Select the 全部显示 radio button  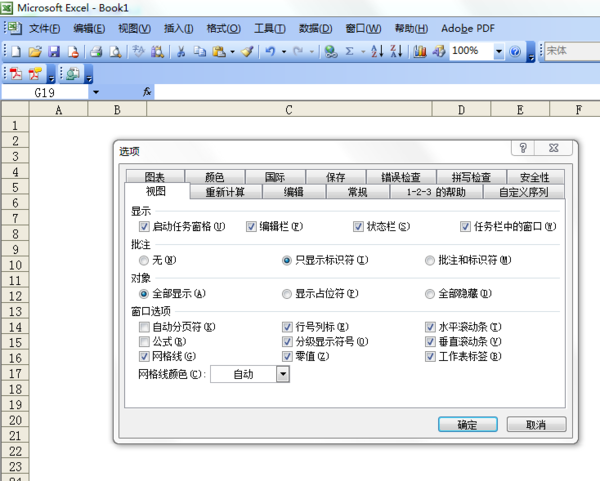(x=144, y=294)
